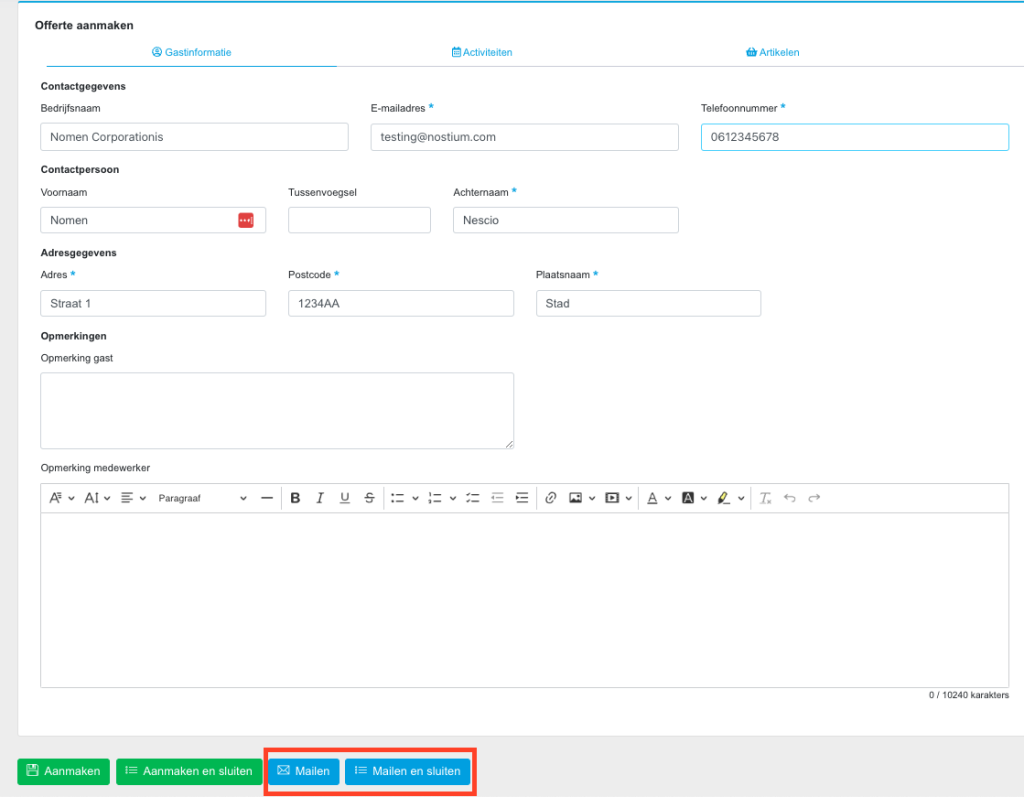
Task: Expand the text alignment dropdown
Action: [x=133, y=498]
